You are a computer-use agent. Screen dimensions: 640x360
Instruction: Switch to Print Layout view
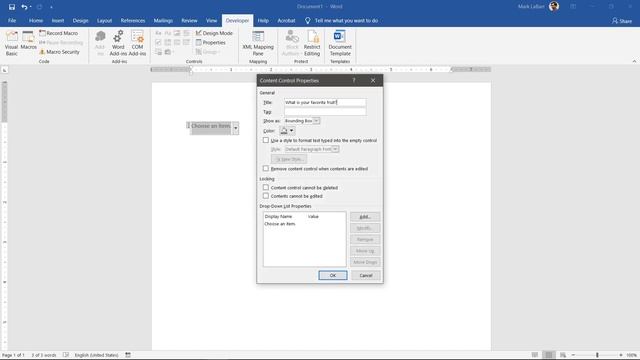tap(549, 355)
